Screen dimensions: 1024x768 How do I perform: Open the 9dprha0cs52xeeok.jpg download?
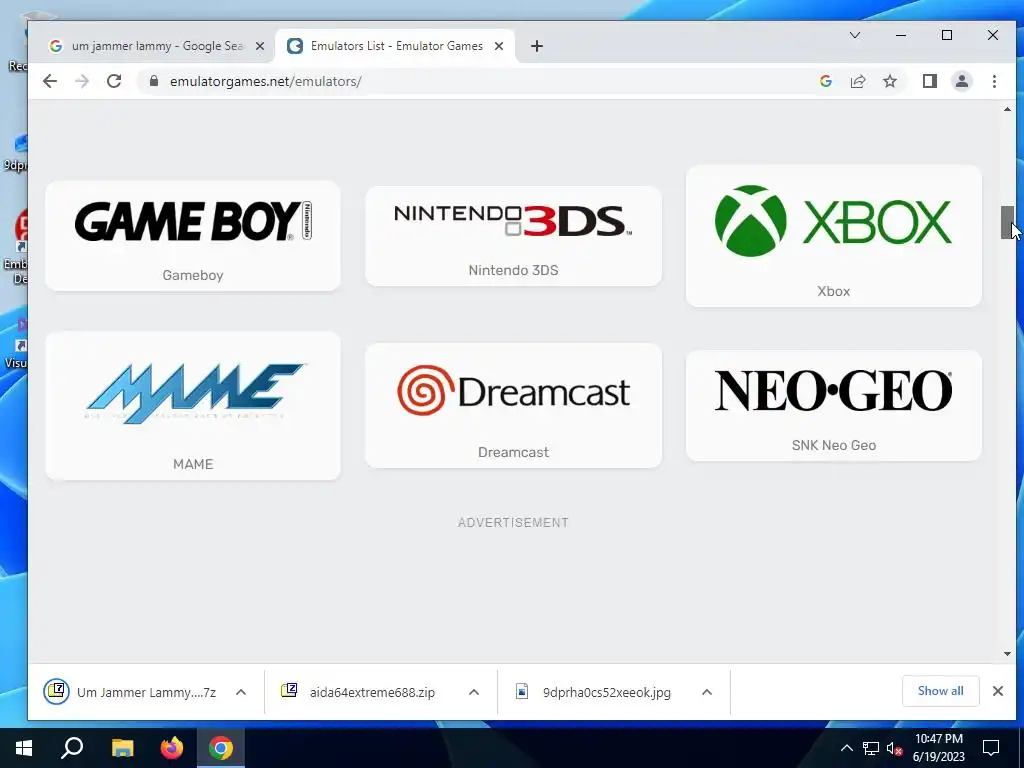[593, 692]
